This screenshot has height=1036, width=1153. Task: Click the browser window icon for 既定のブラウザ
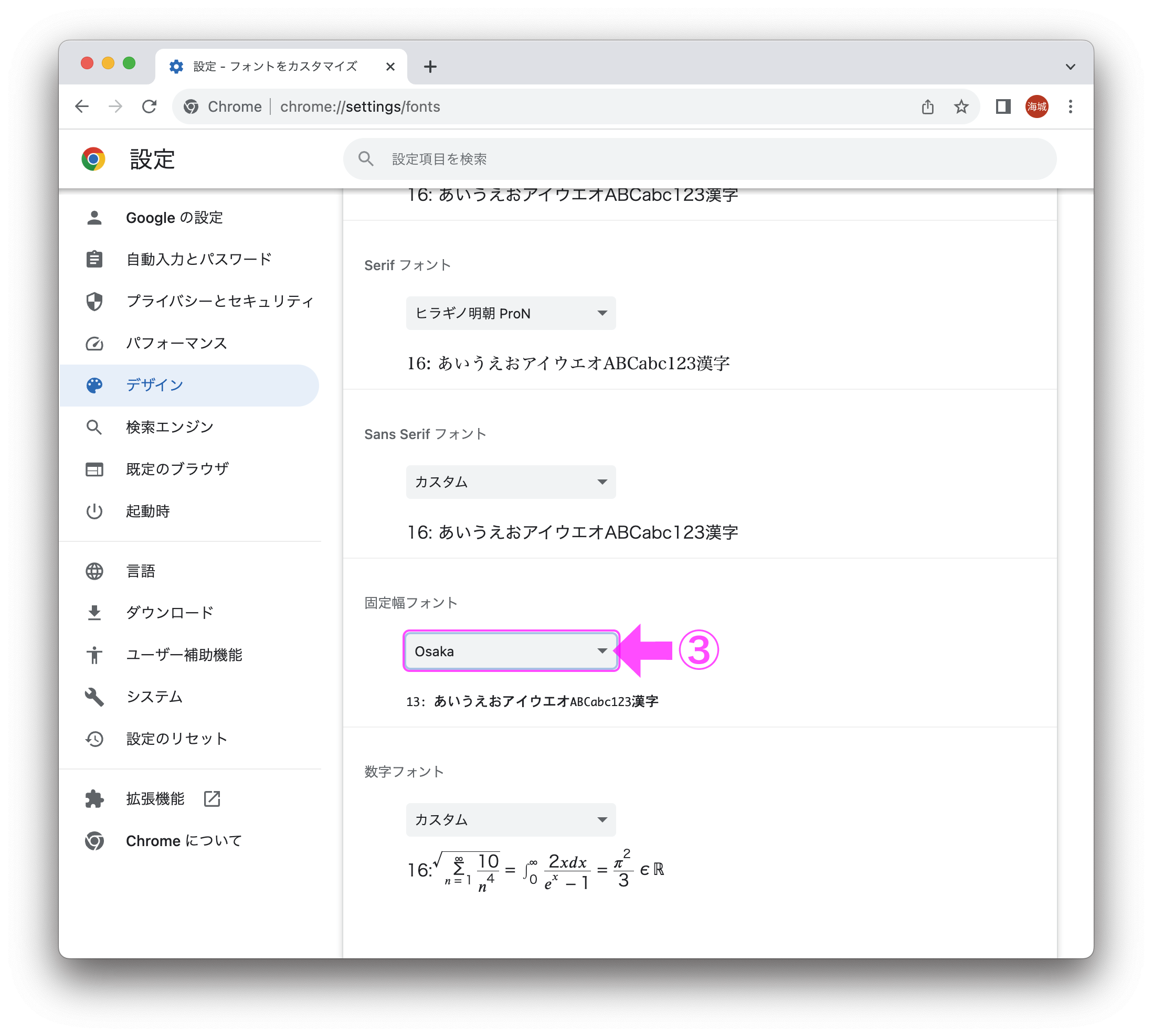(94, 469)
